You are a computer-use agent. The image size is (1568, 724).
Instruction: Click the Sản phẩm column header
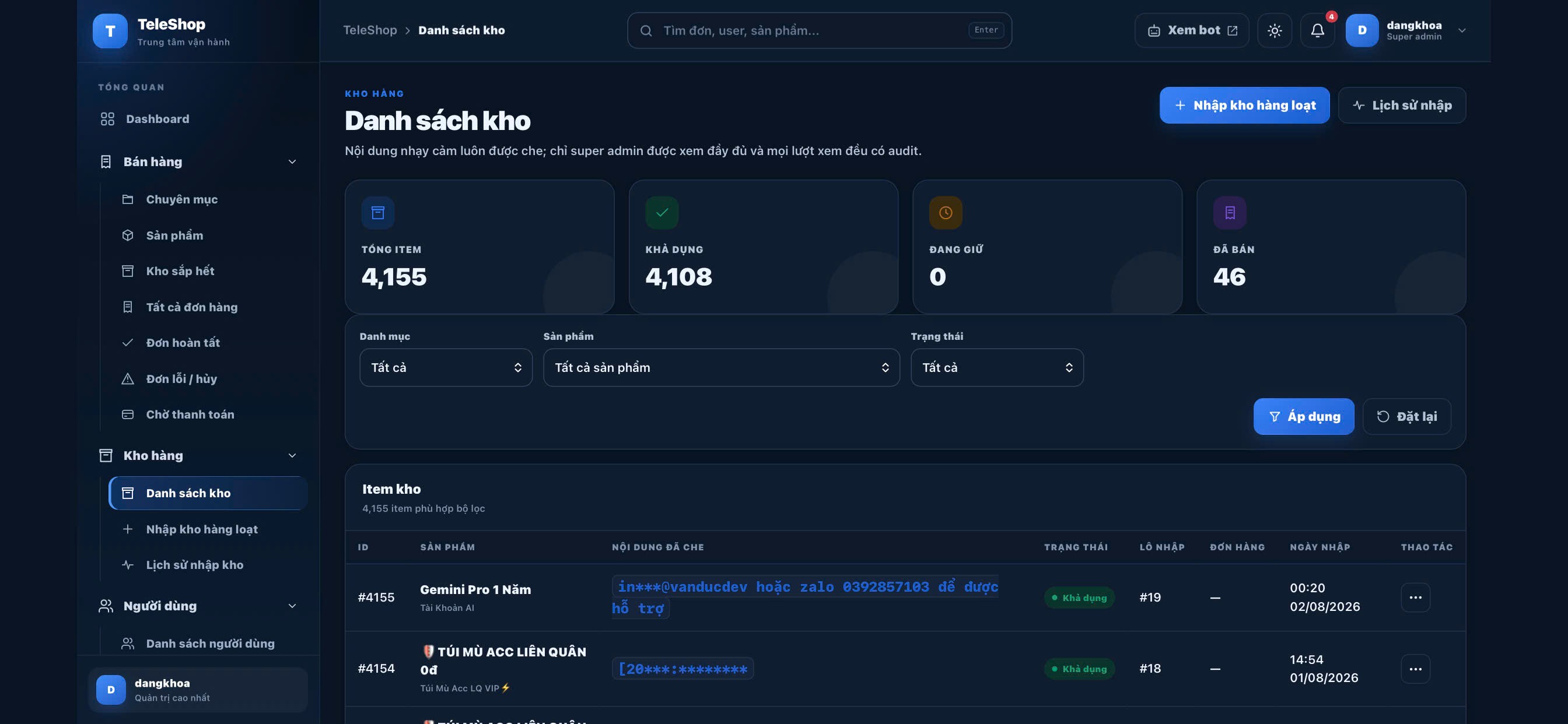pyautogui.click(x=447, y=547)
